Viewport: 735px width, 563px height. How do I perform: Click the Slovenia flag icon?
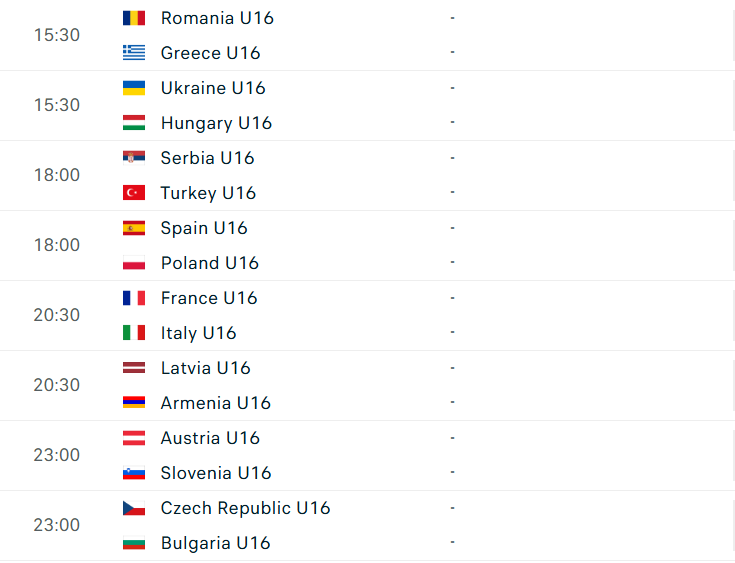[x=134, y=473]
